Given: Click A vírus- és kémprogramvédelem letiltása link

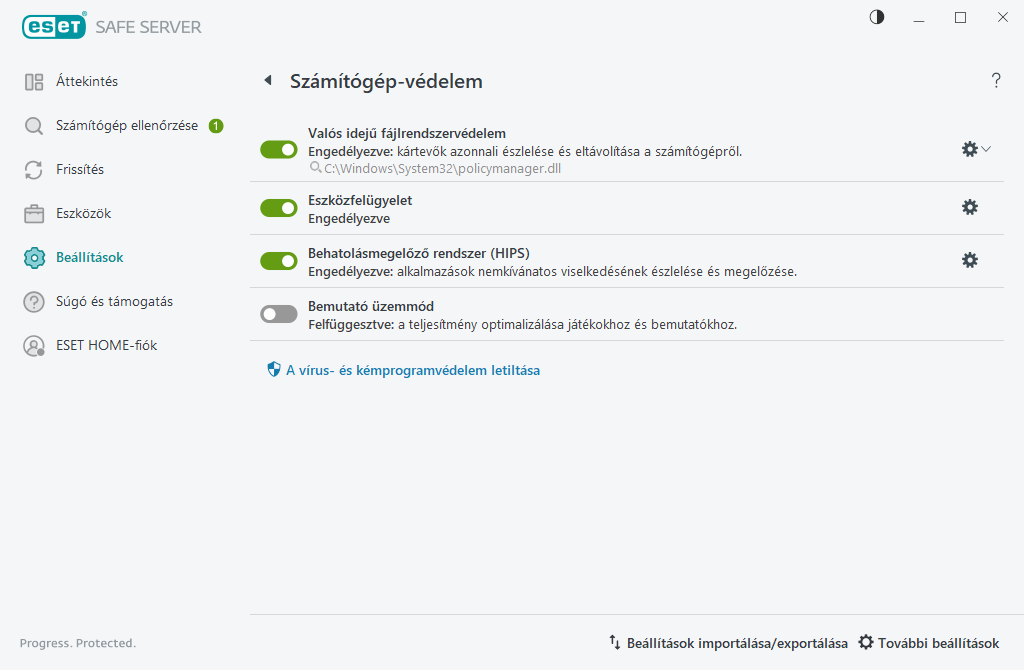Looking at the screenshot, I should [x=412, y=370].
